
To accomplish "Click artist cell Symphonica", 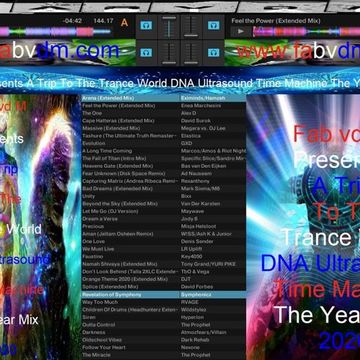I will pyautogui.click(x=213, y=295).
